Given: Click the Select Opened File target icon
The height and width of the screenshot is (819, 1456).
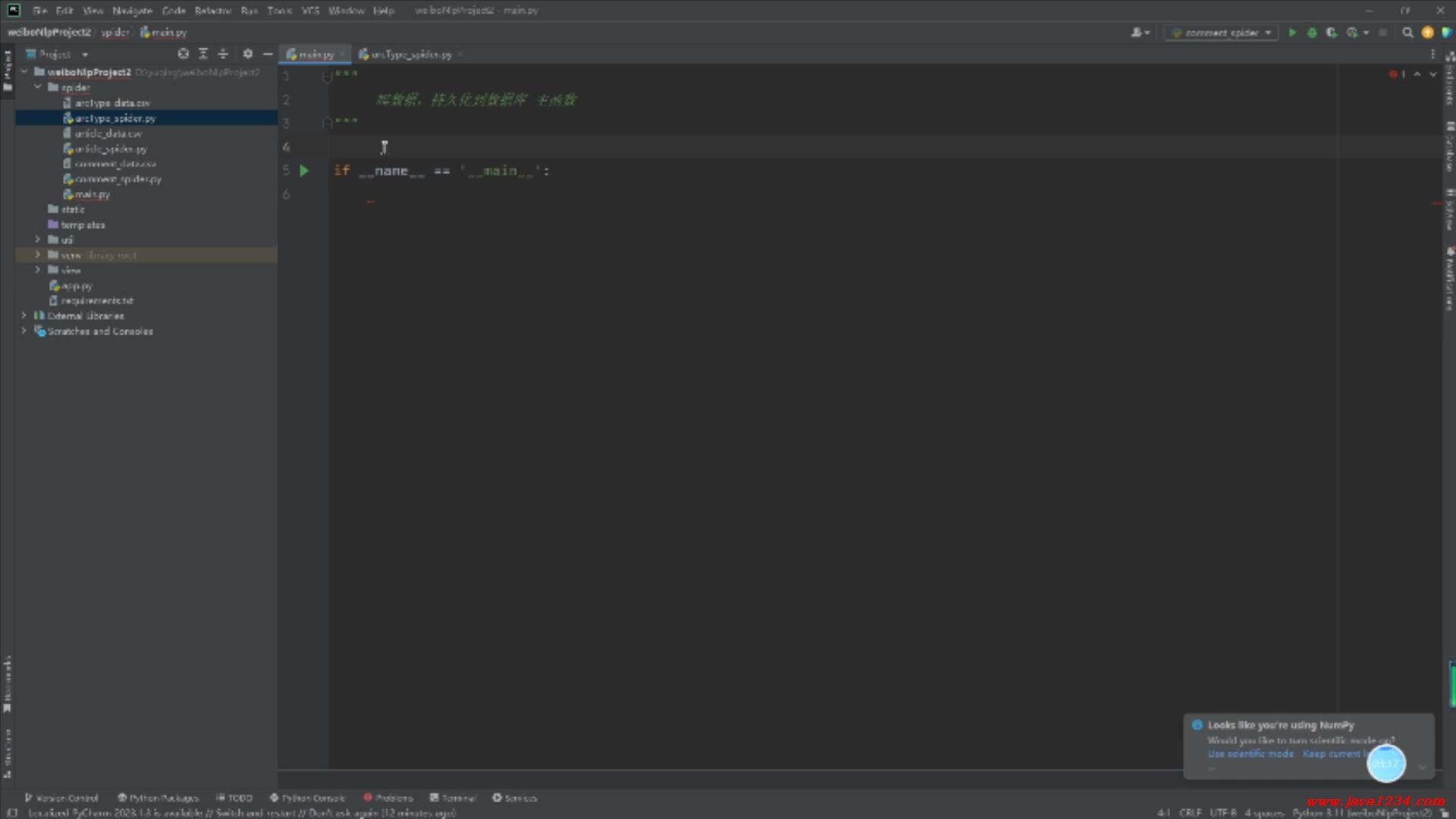Looking at the screenshot, I should [183, 54].
